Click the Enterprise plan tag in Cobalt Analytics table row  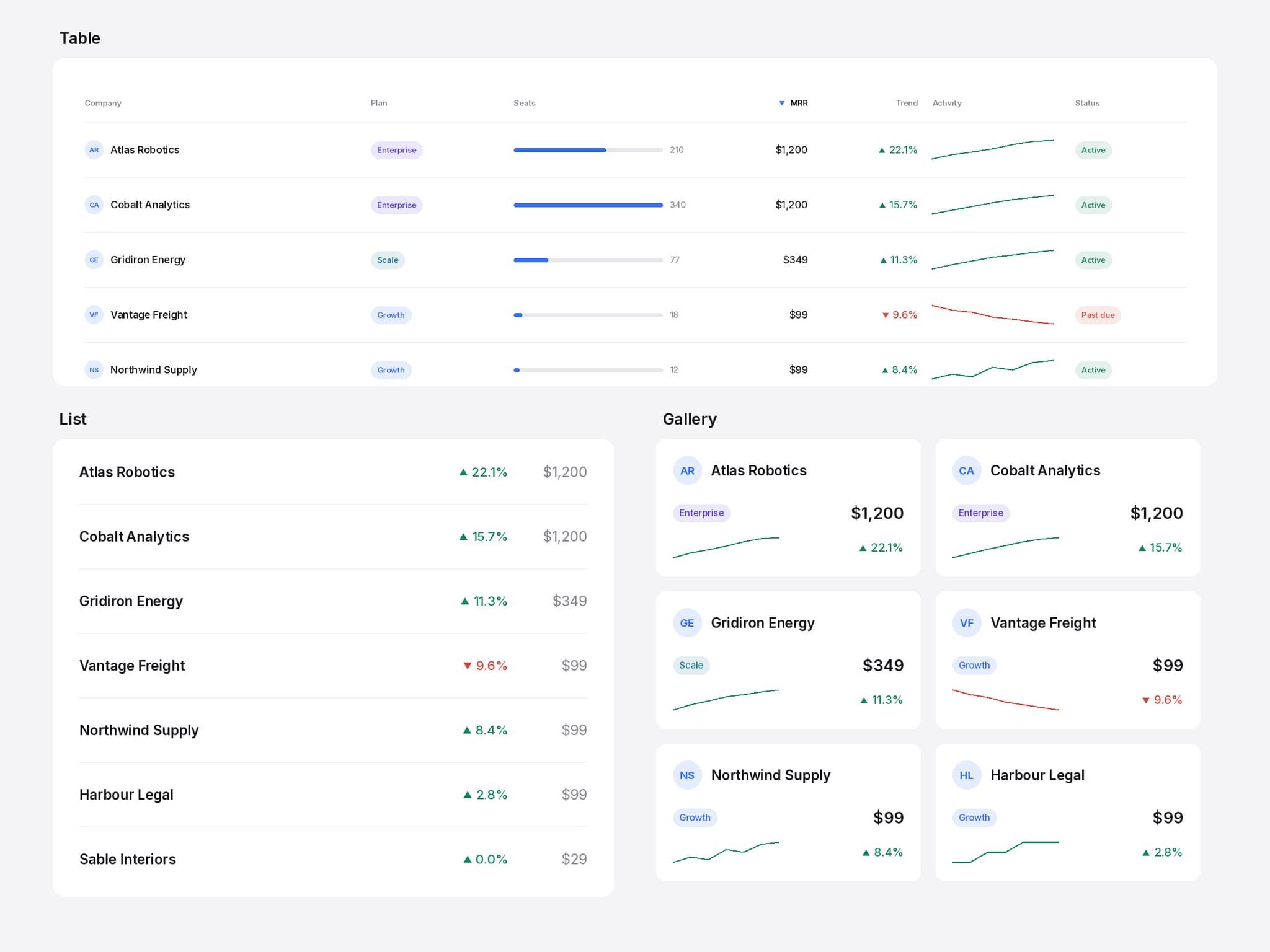396,205
